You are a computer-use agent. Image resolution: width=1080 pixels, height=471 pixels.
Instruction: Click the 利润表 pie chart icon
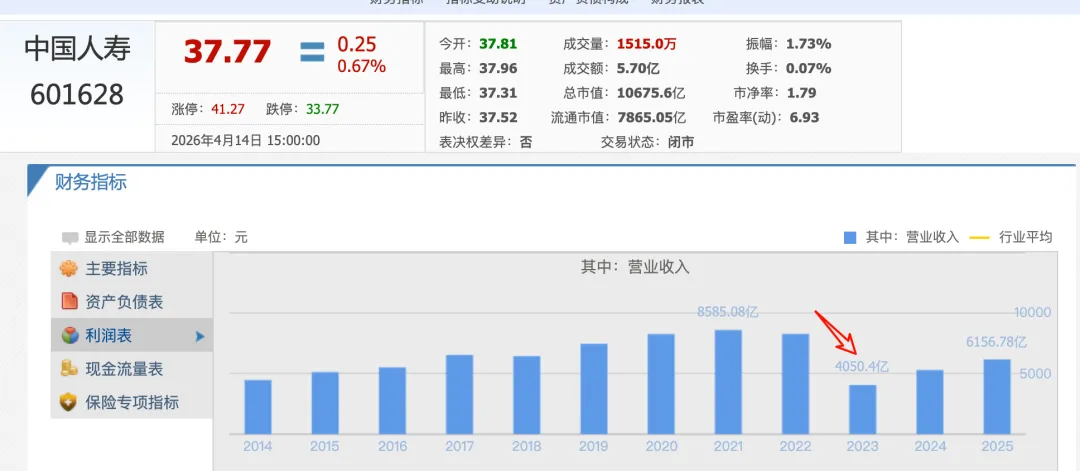(x=69, y=335)
